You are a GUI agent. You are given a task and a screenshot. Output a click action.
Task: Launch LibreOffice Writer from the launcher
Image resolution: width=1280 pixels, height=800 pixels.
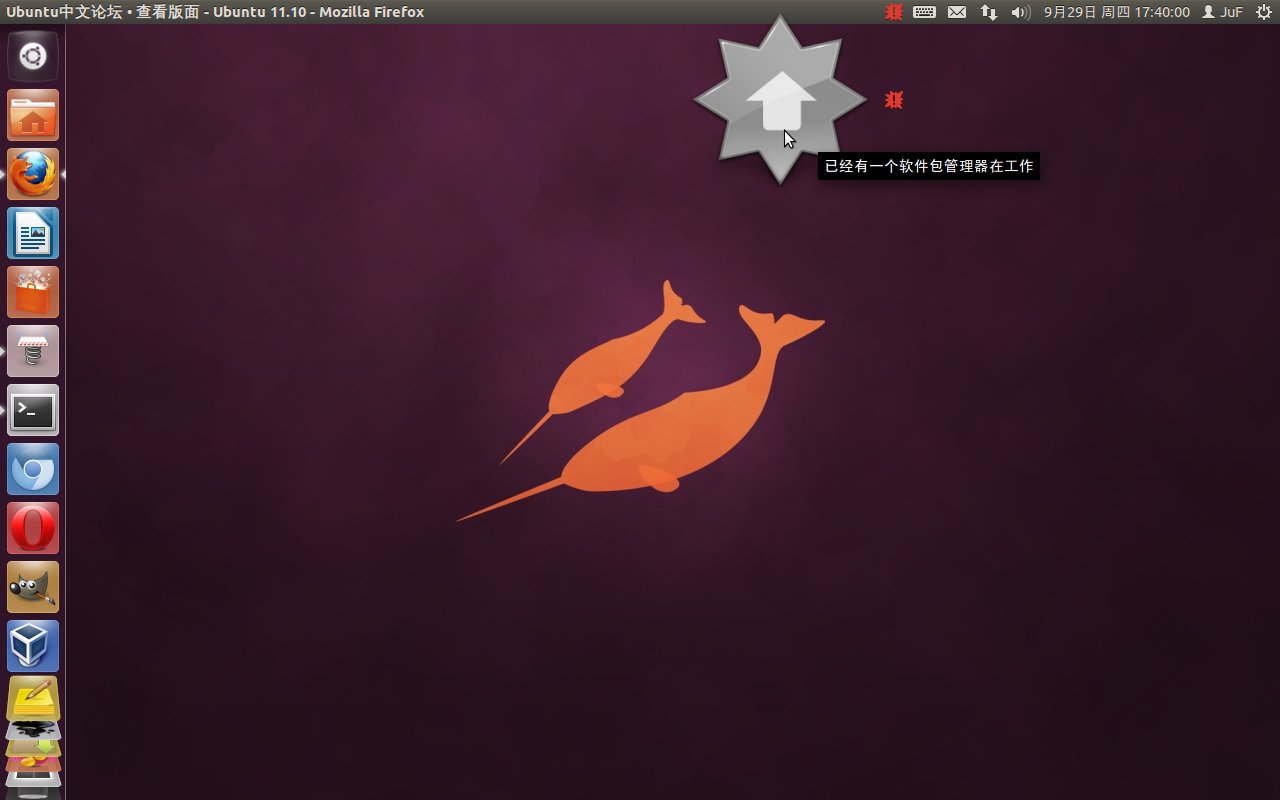coord(33,233)
